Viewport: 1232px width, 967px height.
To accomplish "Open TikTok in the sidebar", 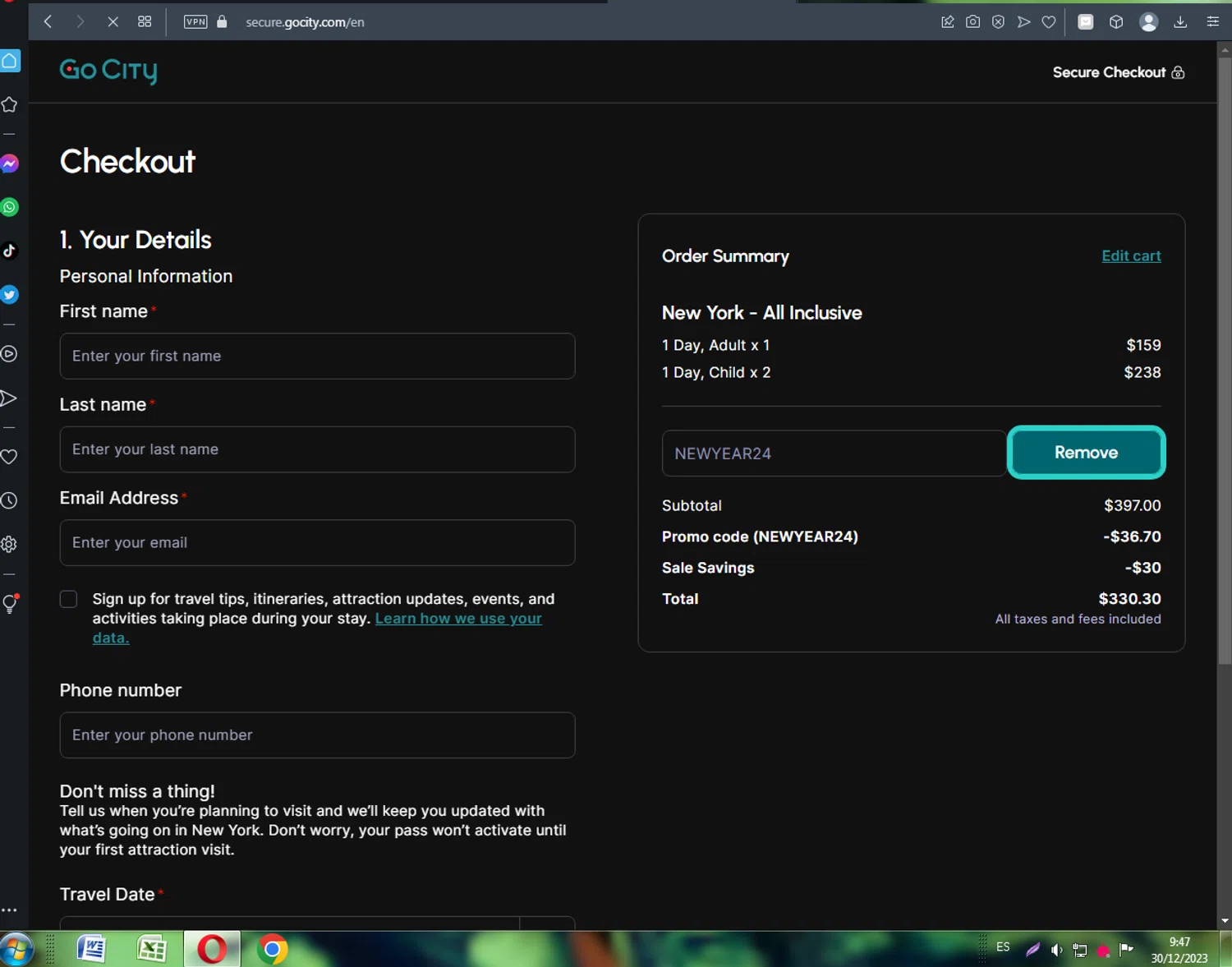I will pyautogui.click(x=10, y=251).
